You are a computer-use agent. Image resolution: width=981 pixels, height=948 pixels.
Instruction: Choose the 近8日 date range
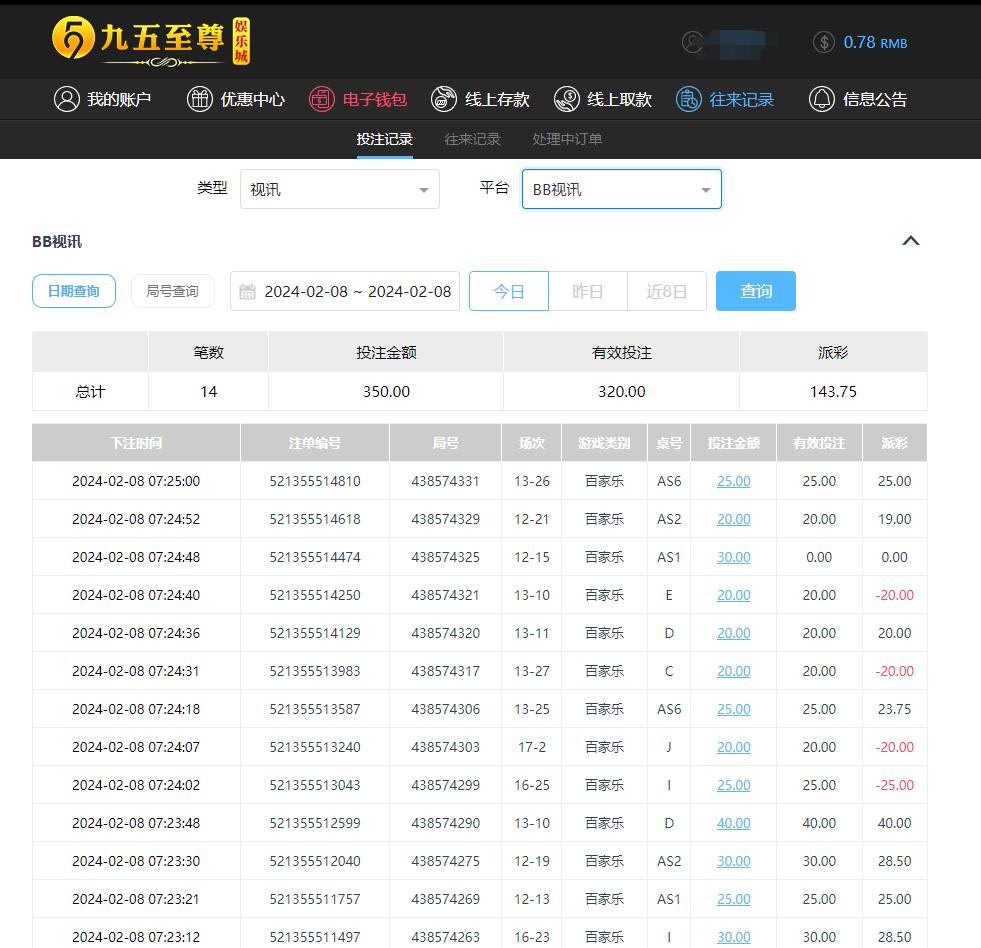tap(666, 291)
